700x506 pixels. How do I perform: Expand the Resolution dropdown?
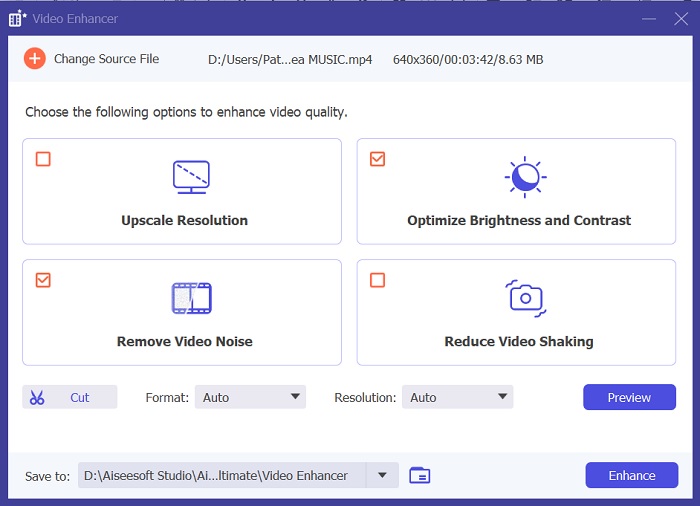click(457, 397)
